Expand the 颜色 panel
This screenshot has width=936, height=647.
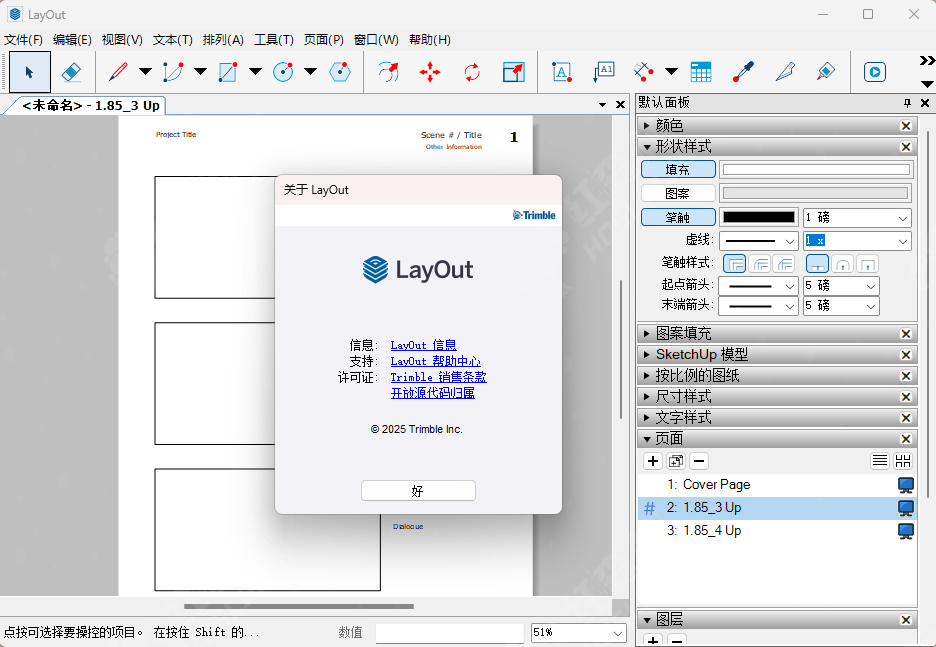[x=669, y=126]
